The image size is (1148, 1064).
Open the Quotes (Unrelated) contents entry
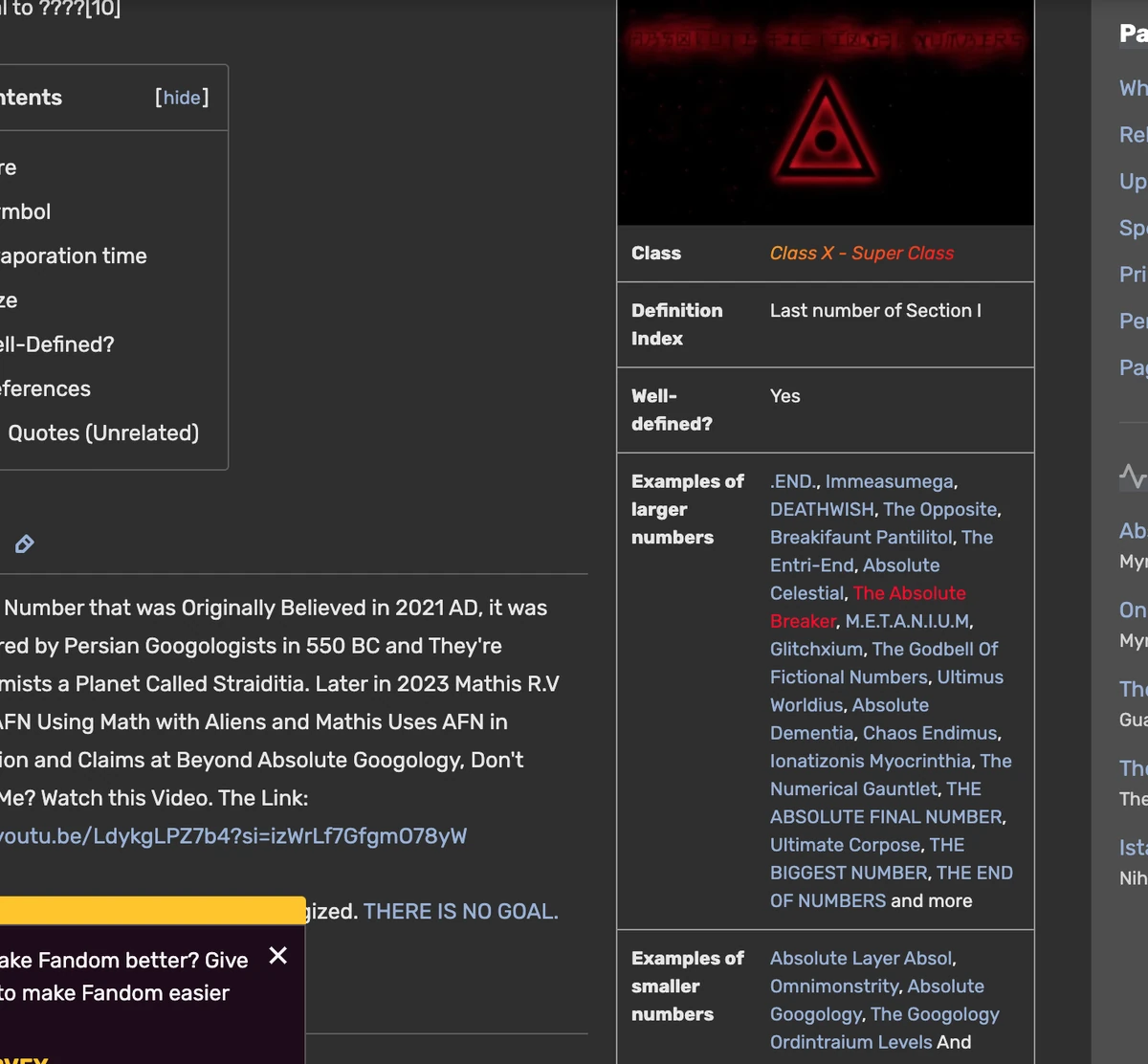click(103, 433)
